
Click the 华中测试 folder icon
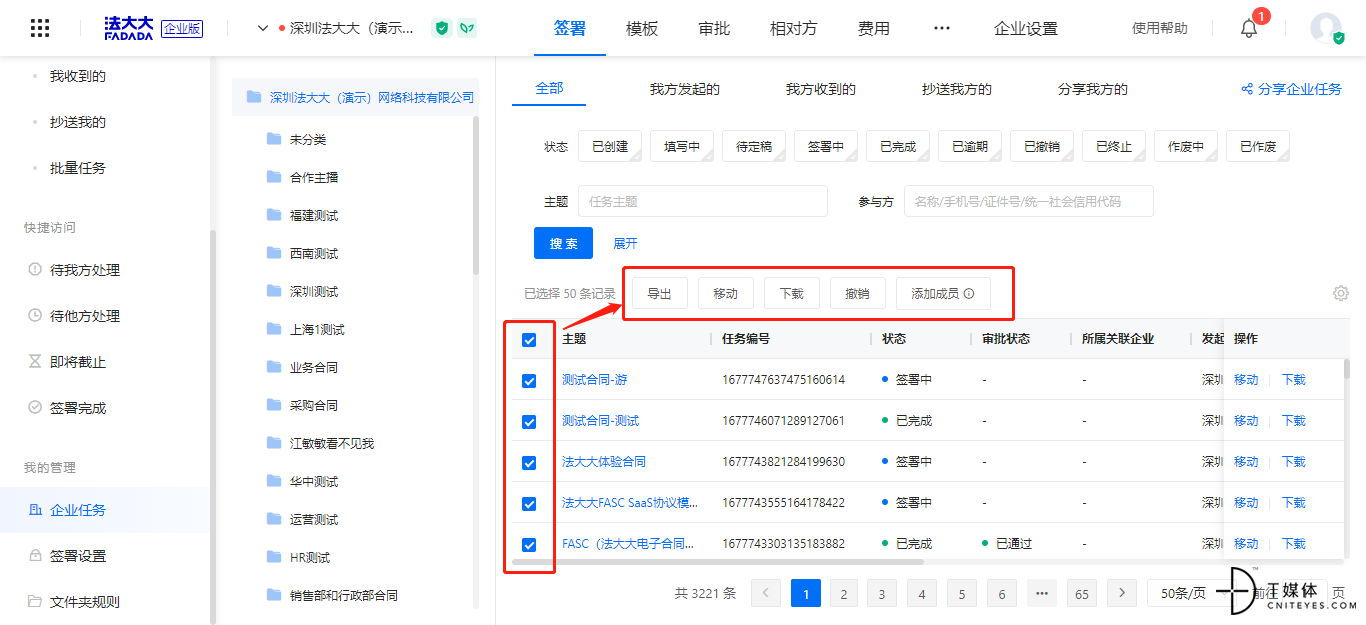coord(274,481)
